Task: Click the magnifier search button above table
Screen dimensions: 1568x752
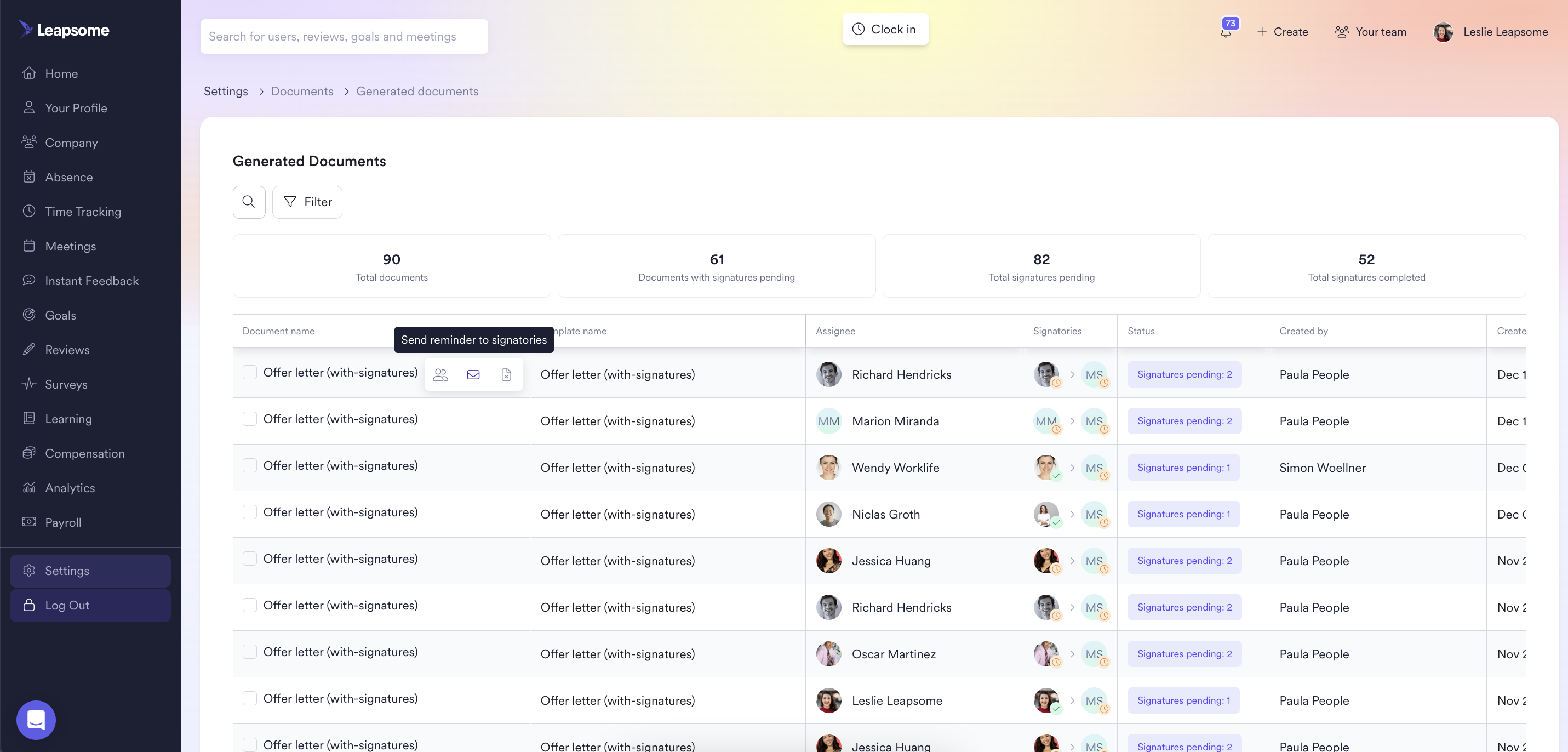Action: 248,202
